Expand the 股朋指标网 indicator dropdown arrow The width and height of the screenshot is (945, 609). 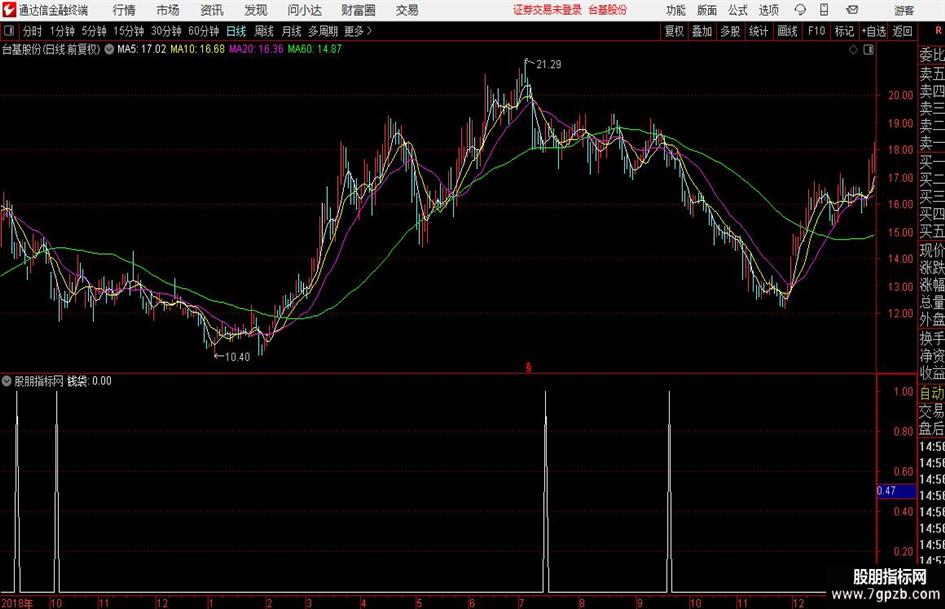pyautogui.click(x=7, y=381)
